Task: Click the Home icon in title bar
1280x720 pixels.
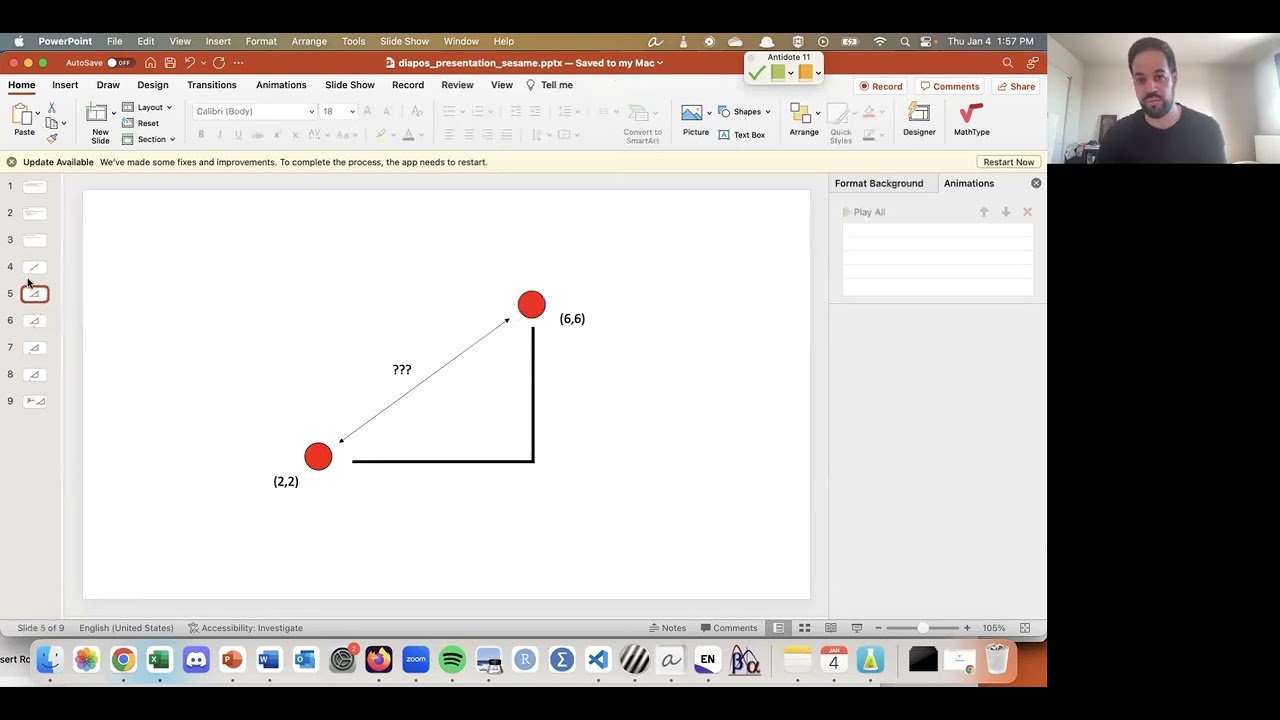Action: pyautogui.click(x=150, y=63)
